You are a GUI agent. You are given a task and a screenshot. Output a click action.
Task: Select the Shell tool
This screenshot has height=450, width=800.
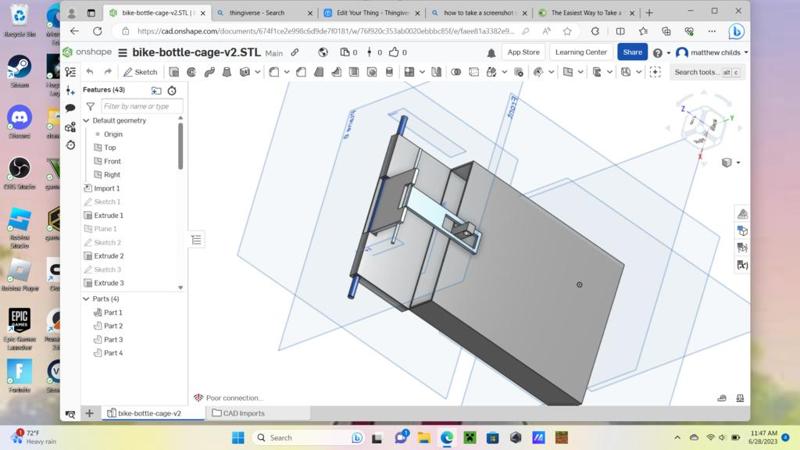click(354, 72)
